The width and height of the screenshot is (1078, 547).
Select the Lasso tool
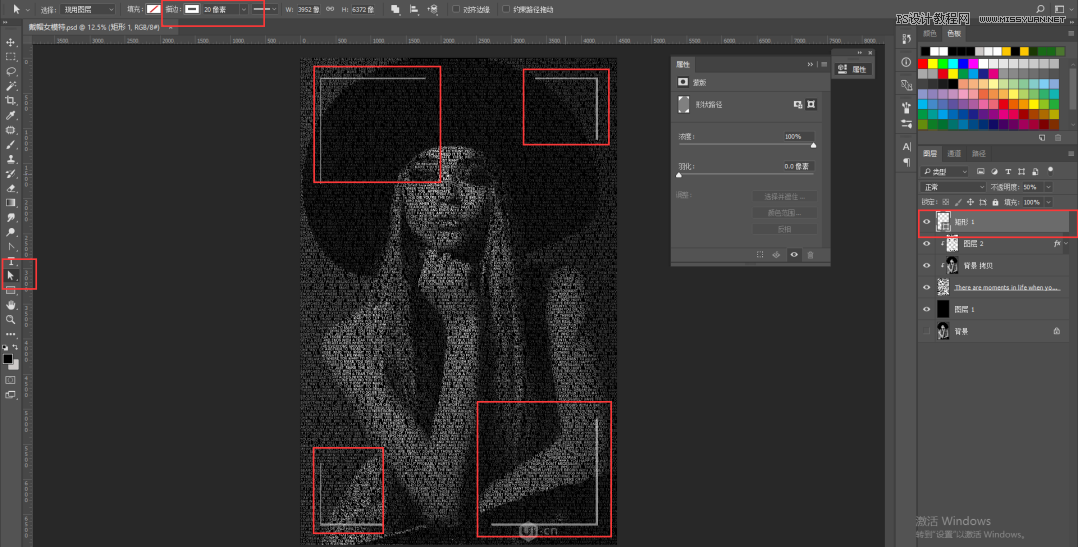point(10,71)
